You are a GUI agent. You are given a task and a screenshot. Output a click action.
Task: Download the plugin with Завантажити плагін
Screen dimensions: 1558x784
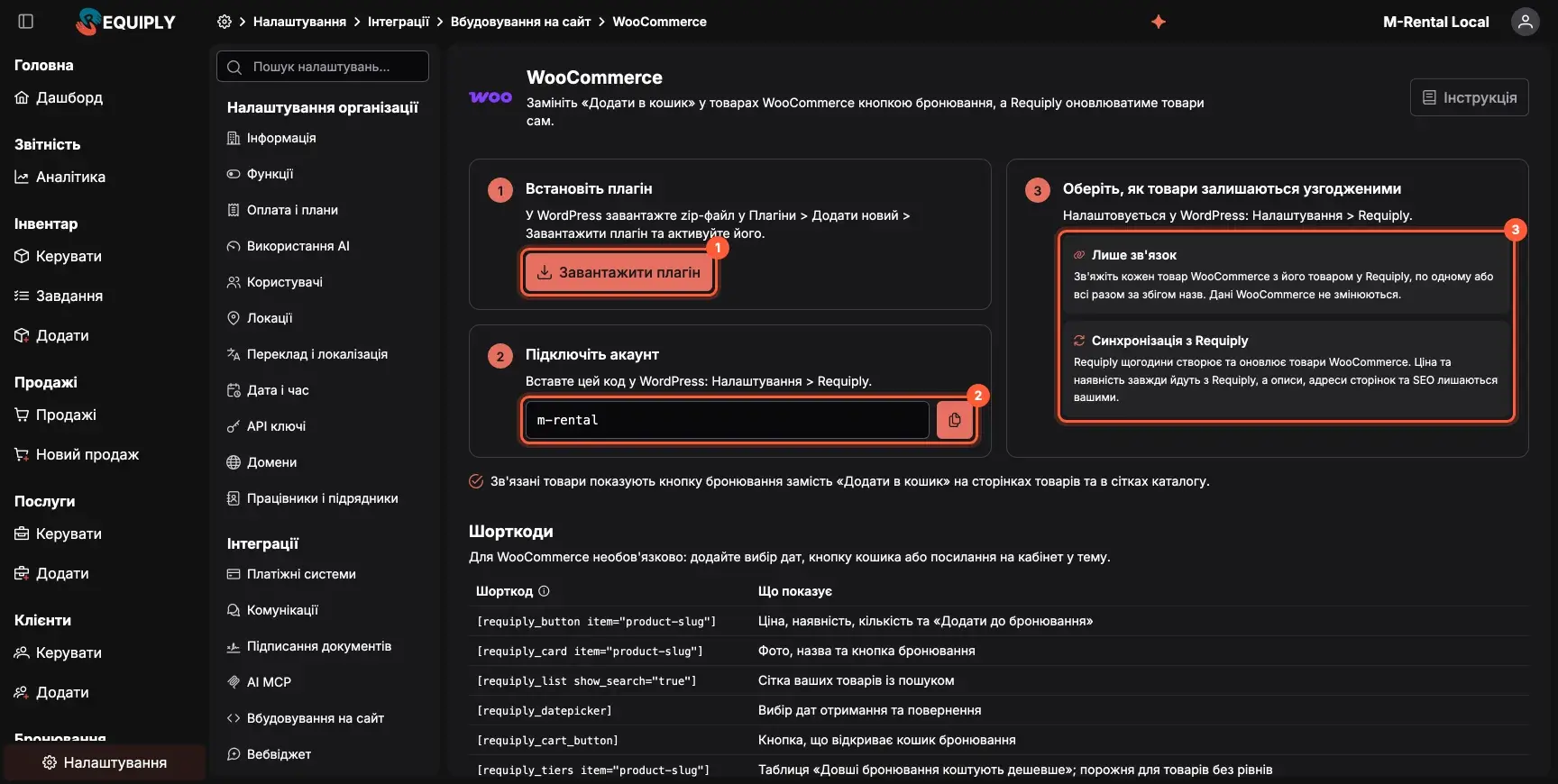tap(619, 272)
